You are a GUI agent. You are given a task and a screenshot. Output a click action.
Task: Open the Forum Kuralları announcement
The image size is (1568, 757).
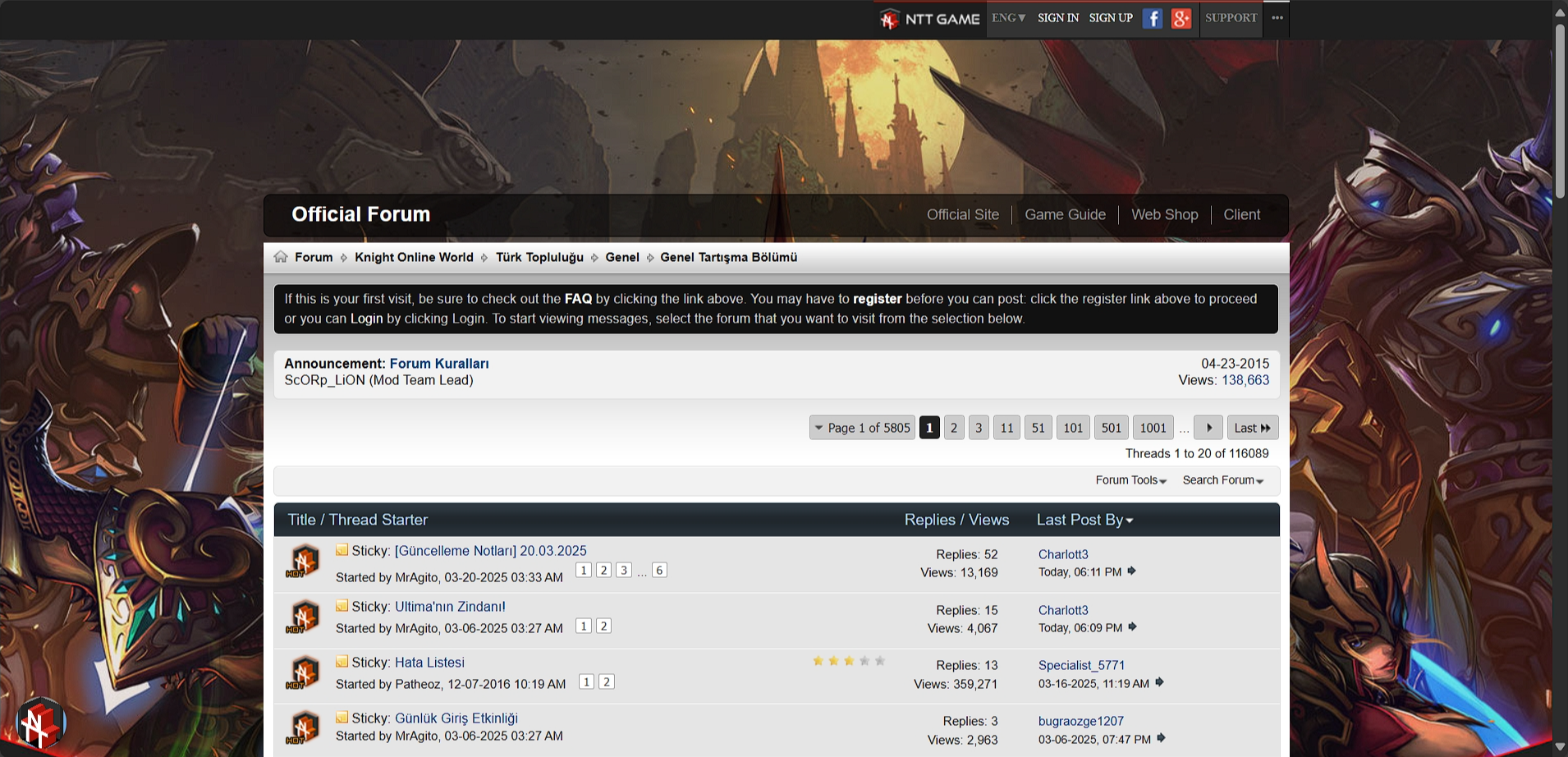tap(439, 364)
